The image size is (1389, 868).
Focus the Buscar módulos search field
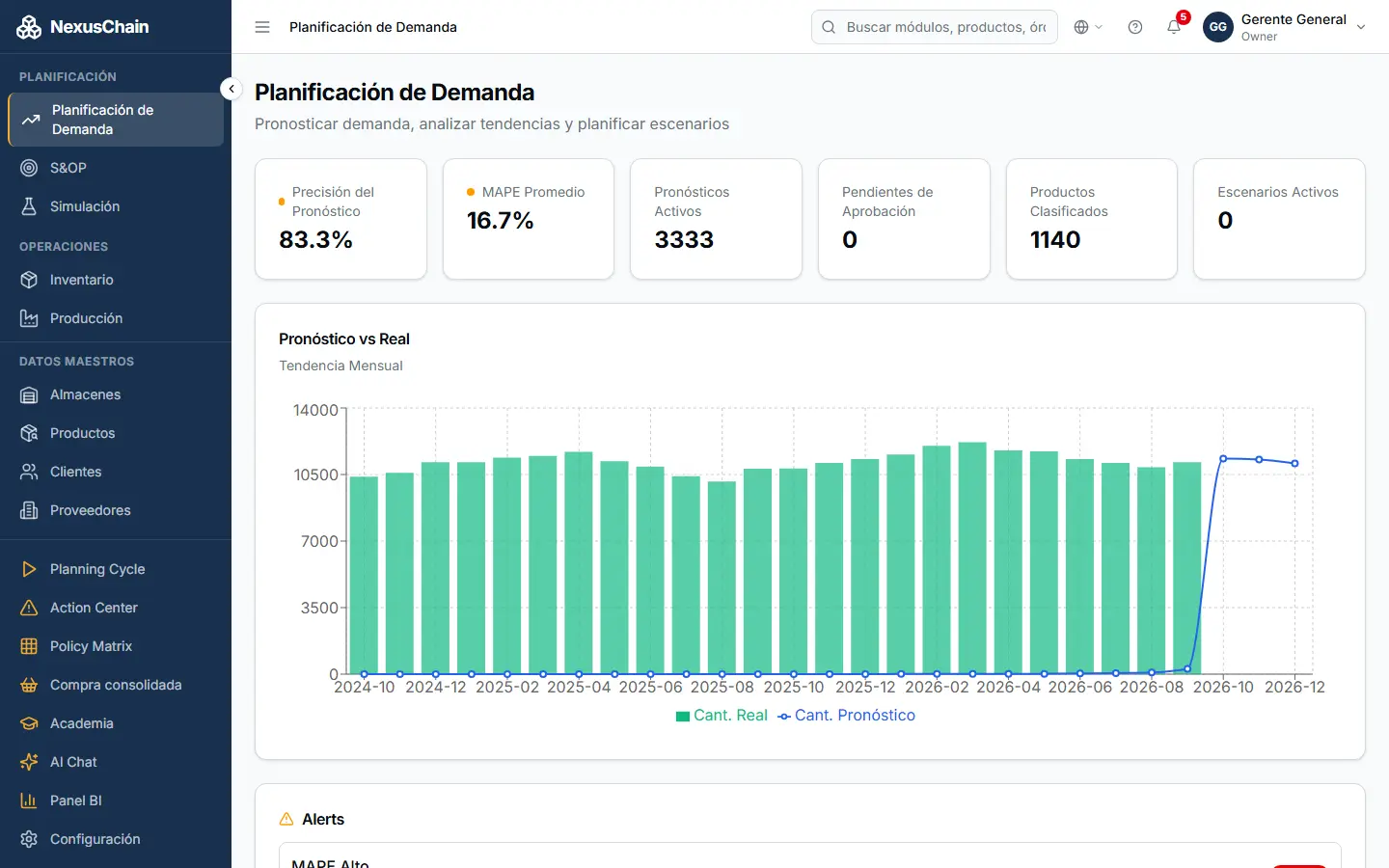pos(934,27)
